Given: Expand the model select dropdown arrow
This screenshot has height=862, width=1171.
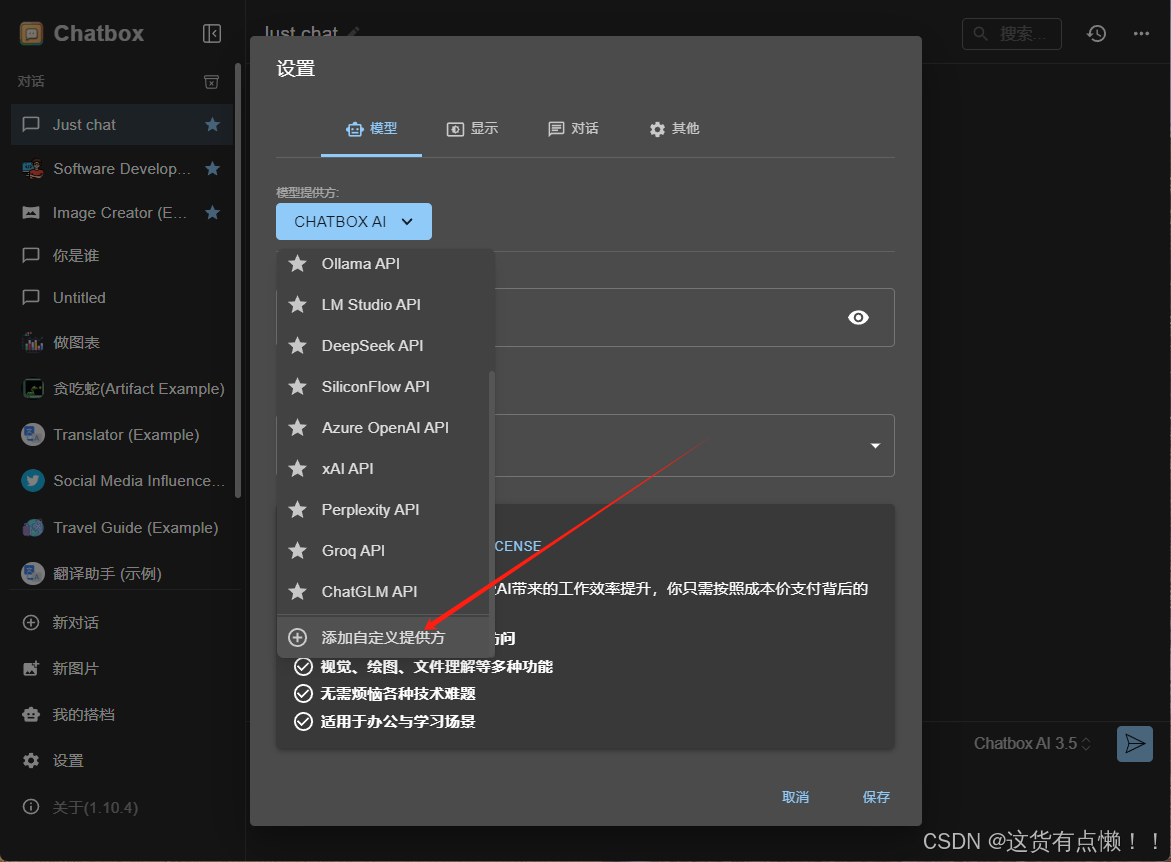Looking at the screenshot, I should pyautogui.click(x=875, y=446).
